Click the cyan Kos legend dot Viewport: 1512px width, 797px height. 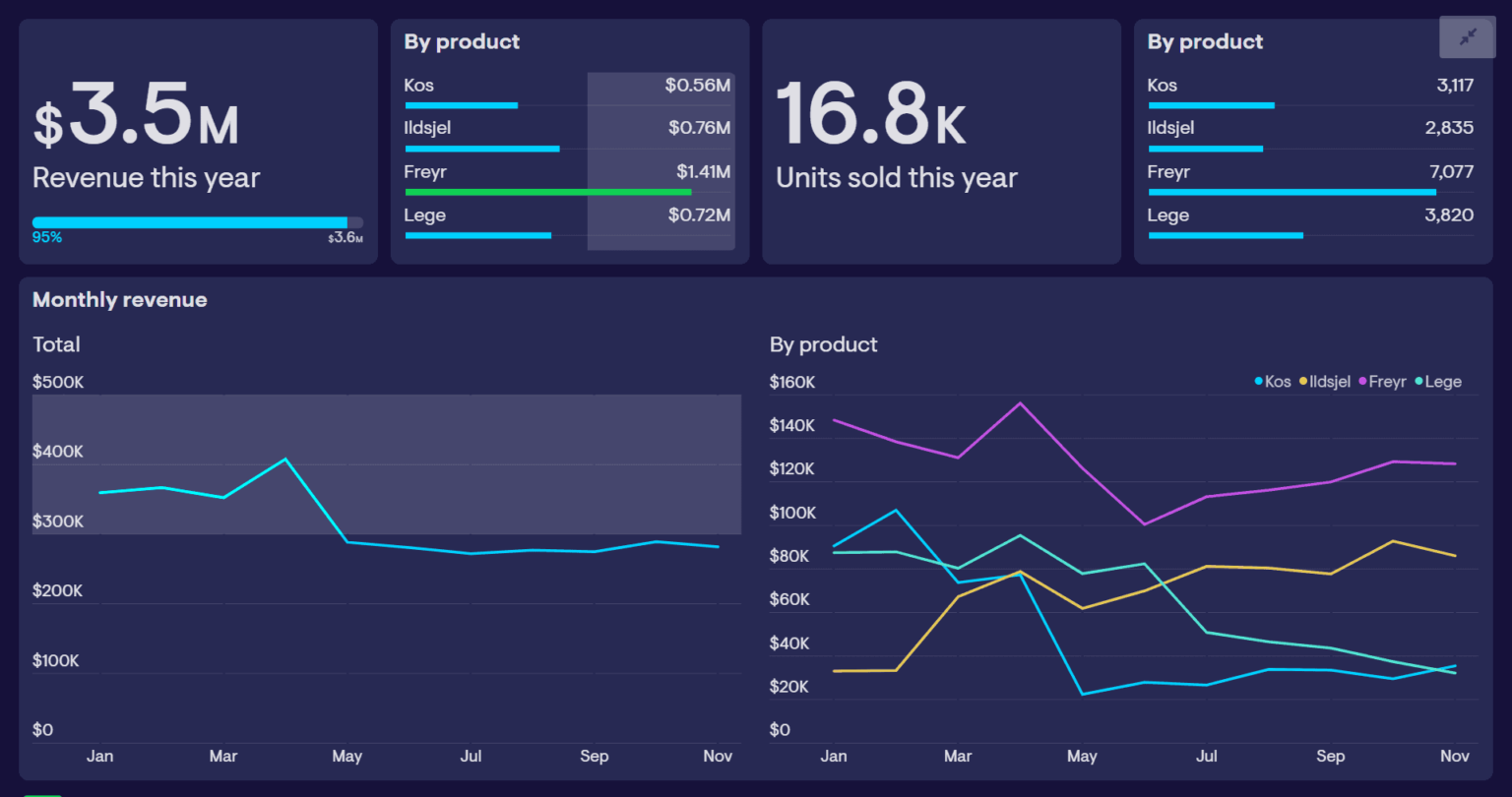(1258, 382)
